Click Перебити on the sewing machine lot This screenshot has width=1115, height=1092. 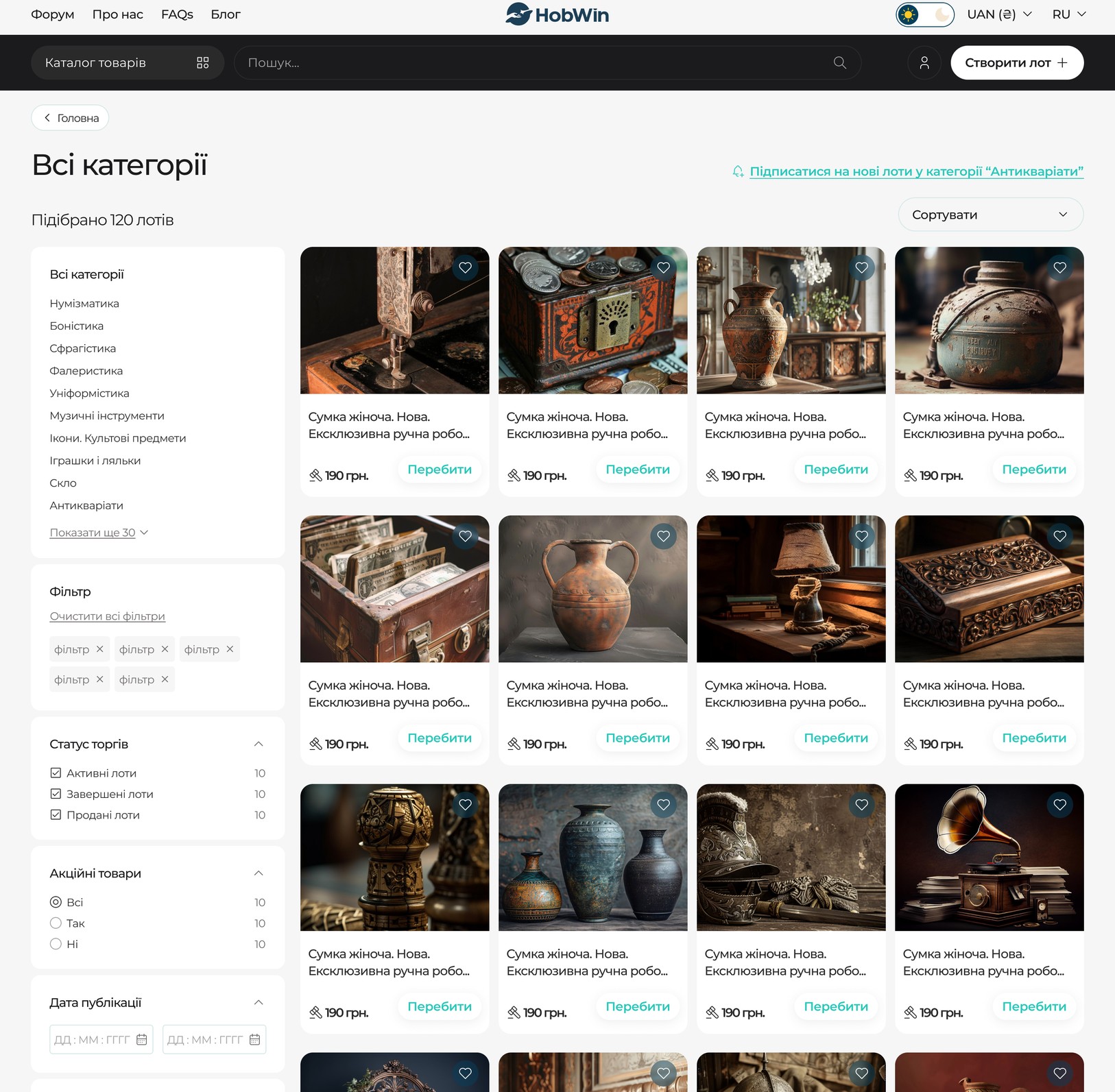click(x=440, y=470)
